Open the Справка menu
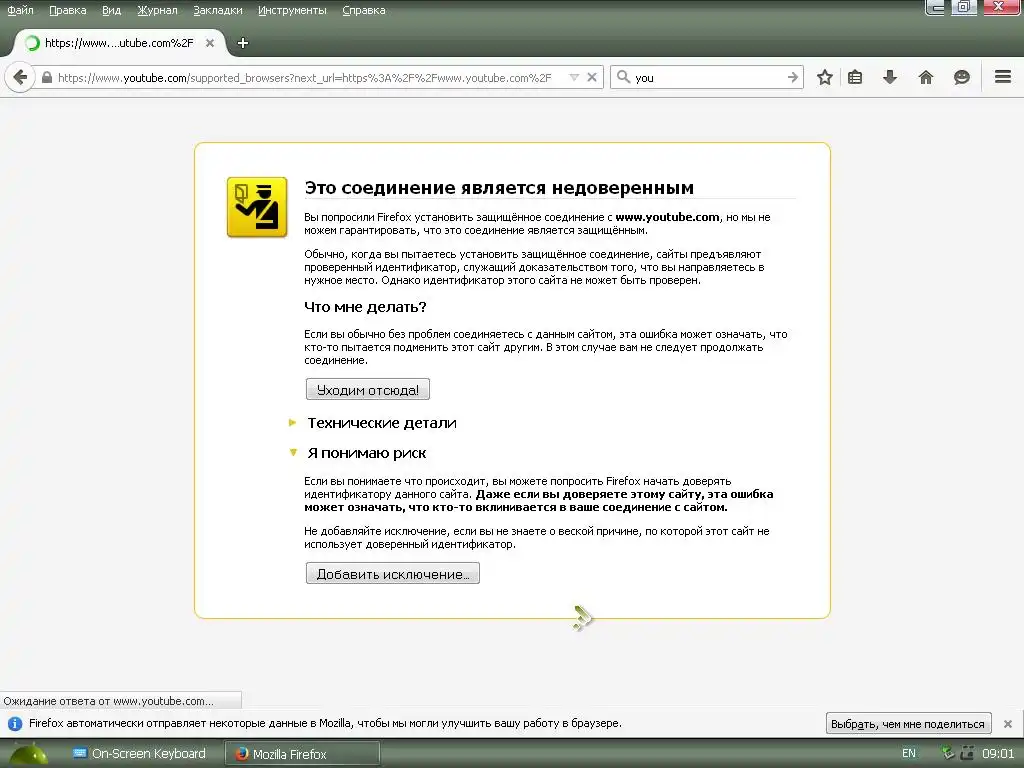 [x=364, y=10]
